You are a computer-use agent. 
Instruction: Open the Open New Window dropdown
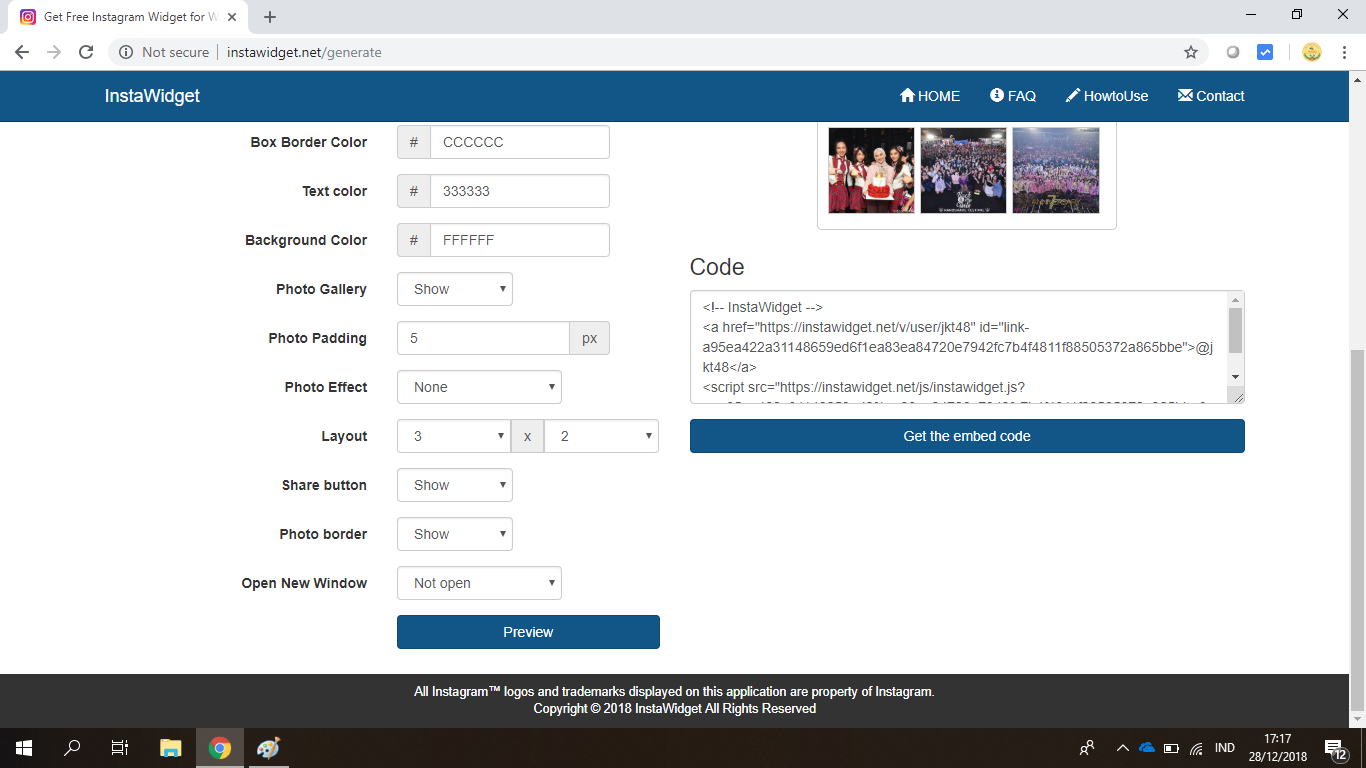[x=479, y=583]
